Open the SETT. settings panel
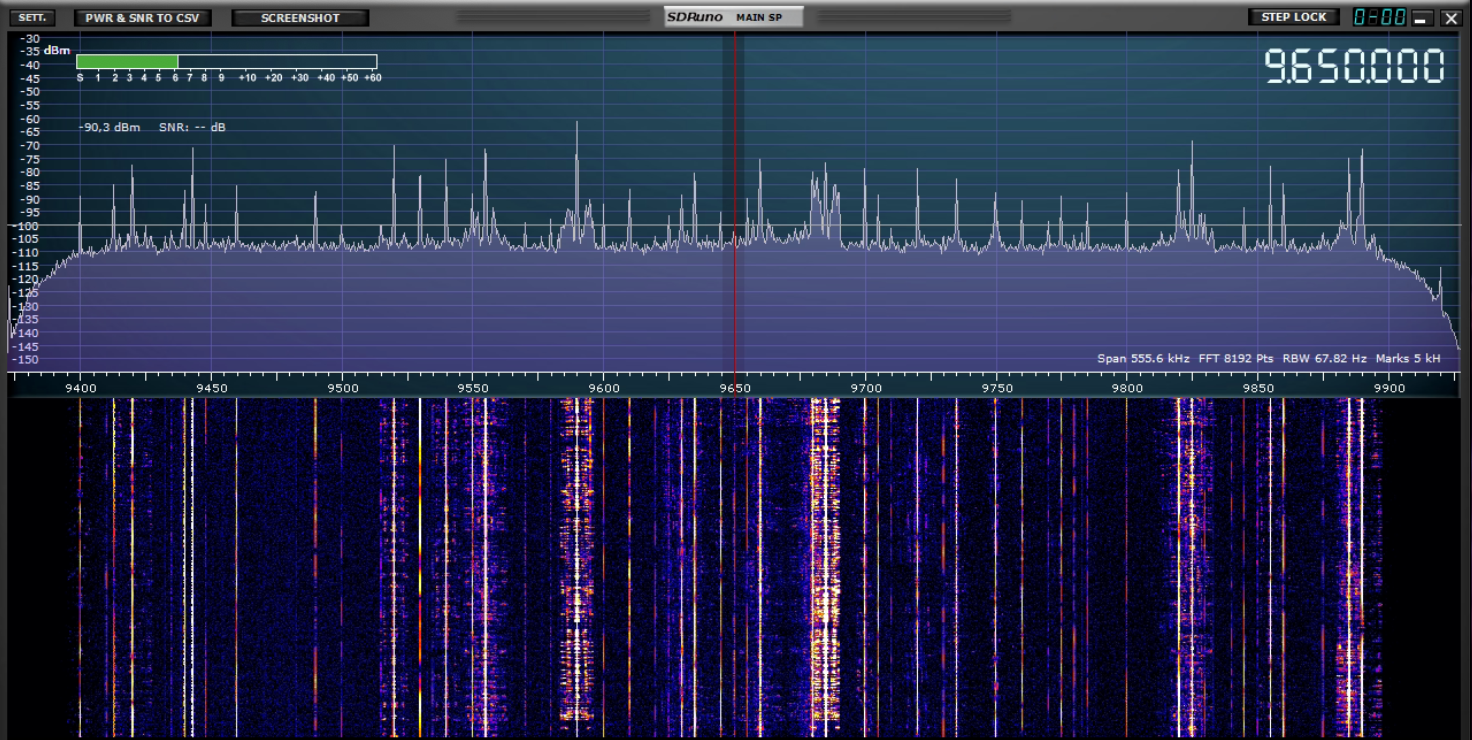Screen dimensions: 1472x740 tap(33, 18)
